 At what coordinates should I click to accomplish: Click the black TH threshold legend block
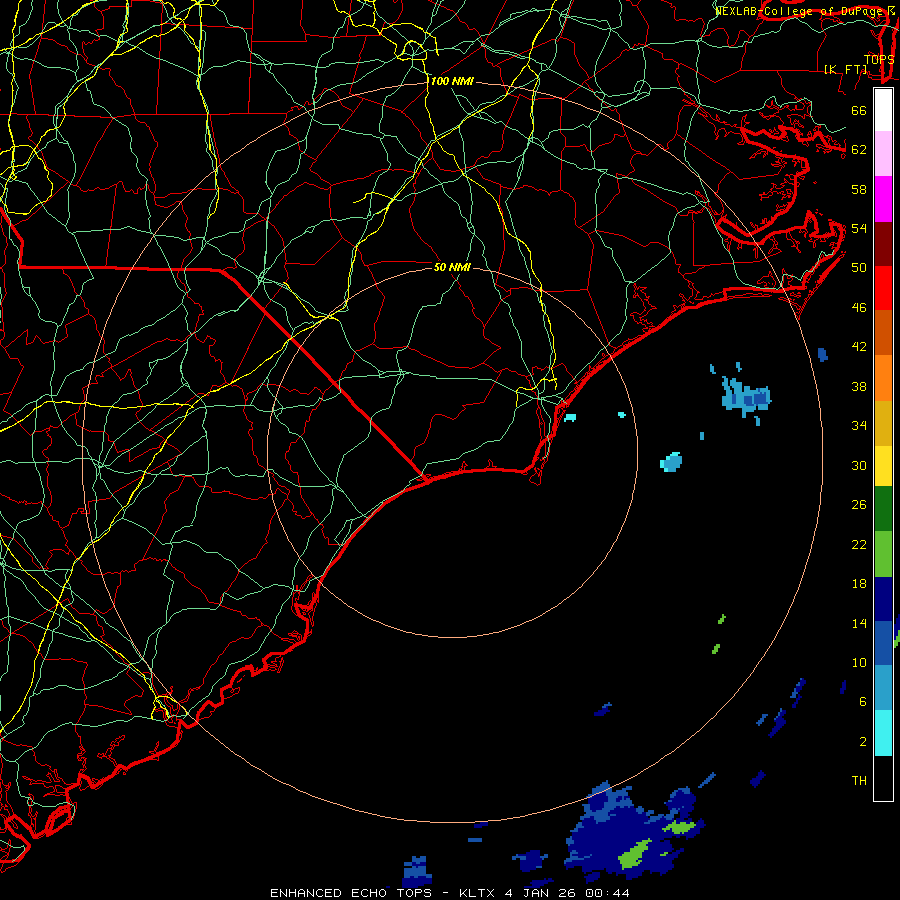pyautogui.click(x=883, y=778)
